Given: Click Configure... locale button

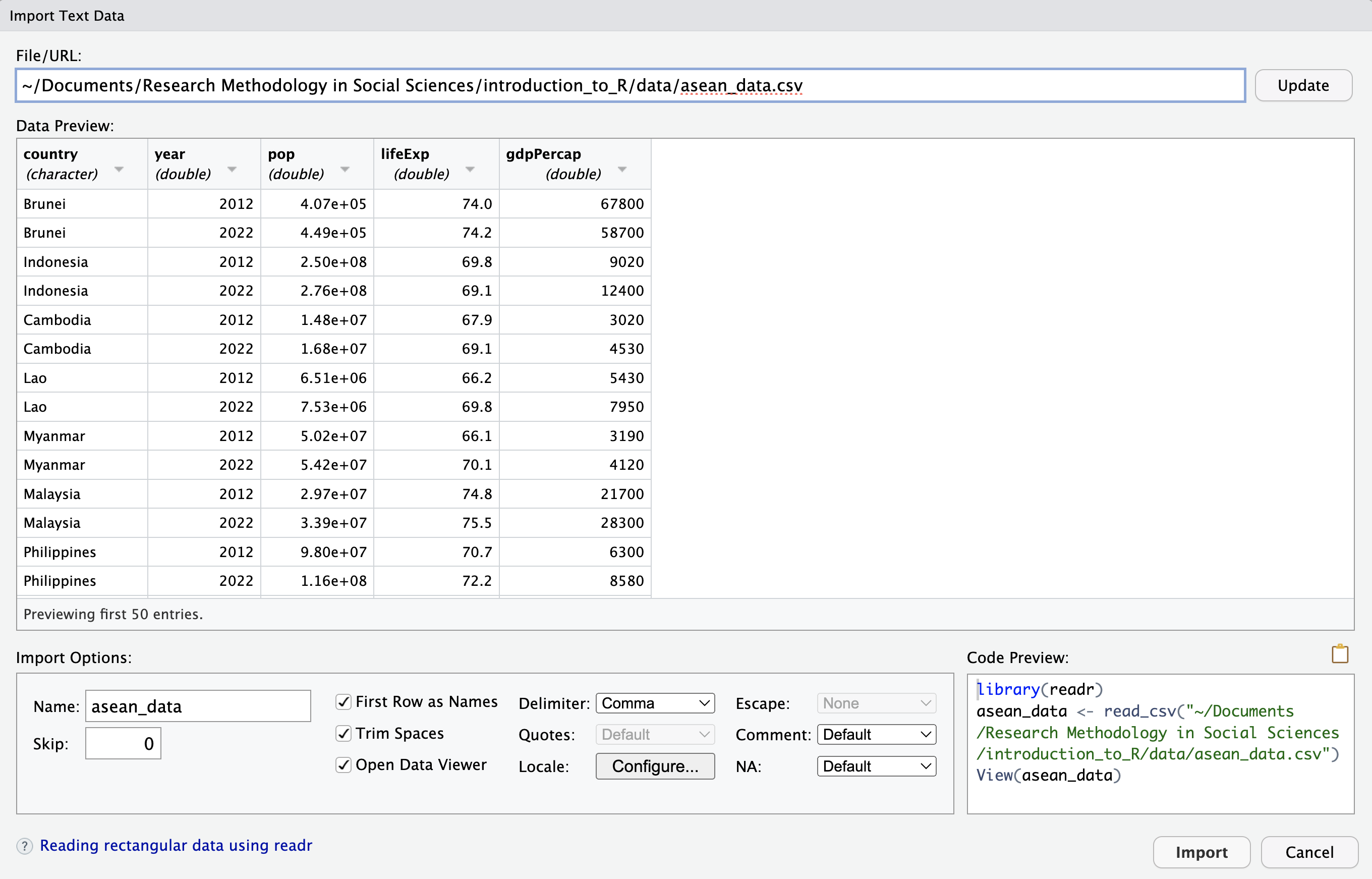Looking at the screenshot, I should [655, 766].
